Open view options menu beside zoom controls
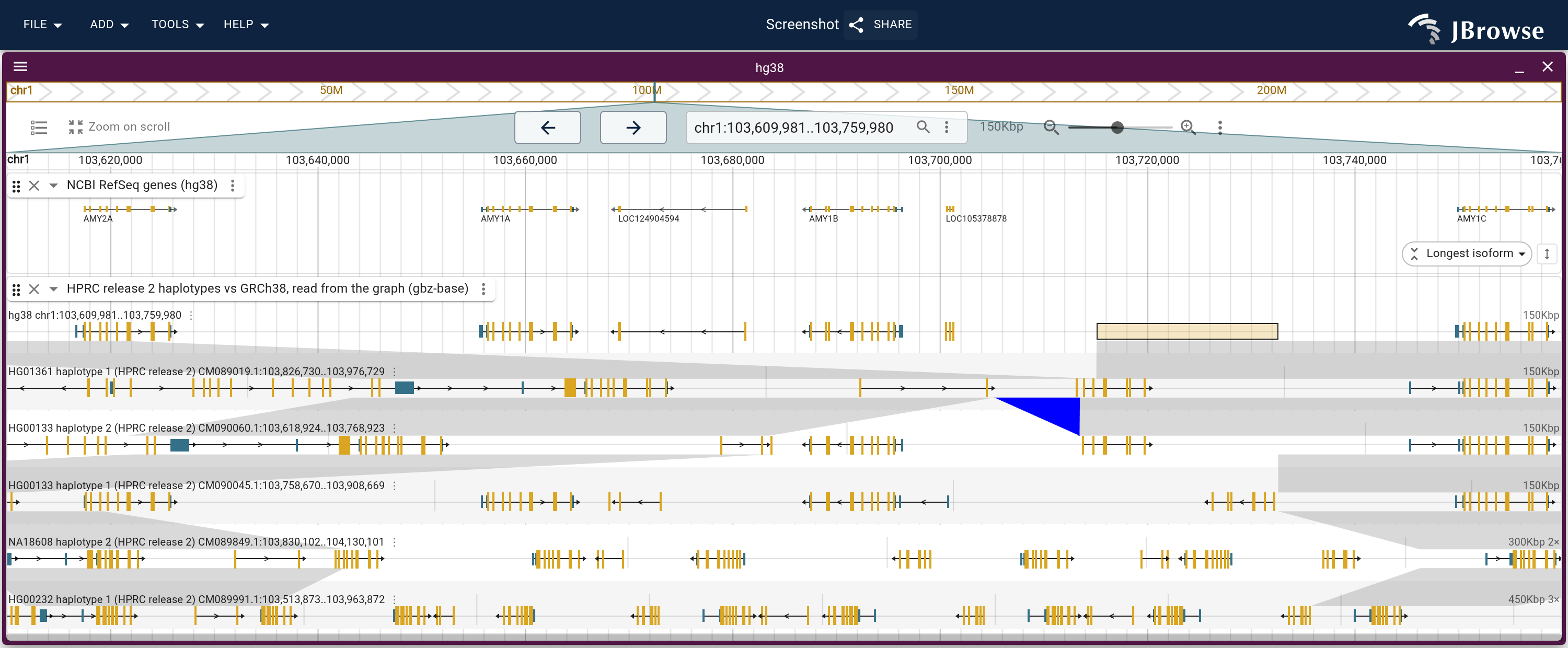 click(x=1220, y=127)
